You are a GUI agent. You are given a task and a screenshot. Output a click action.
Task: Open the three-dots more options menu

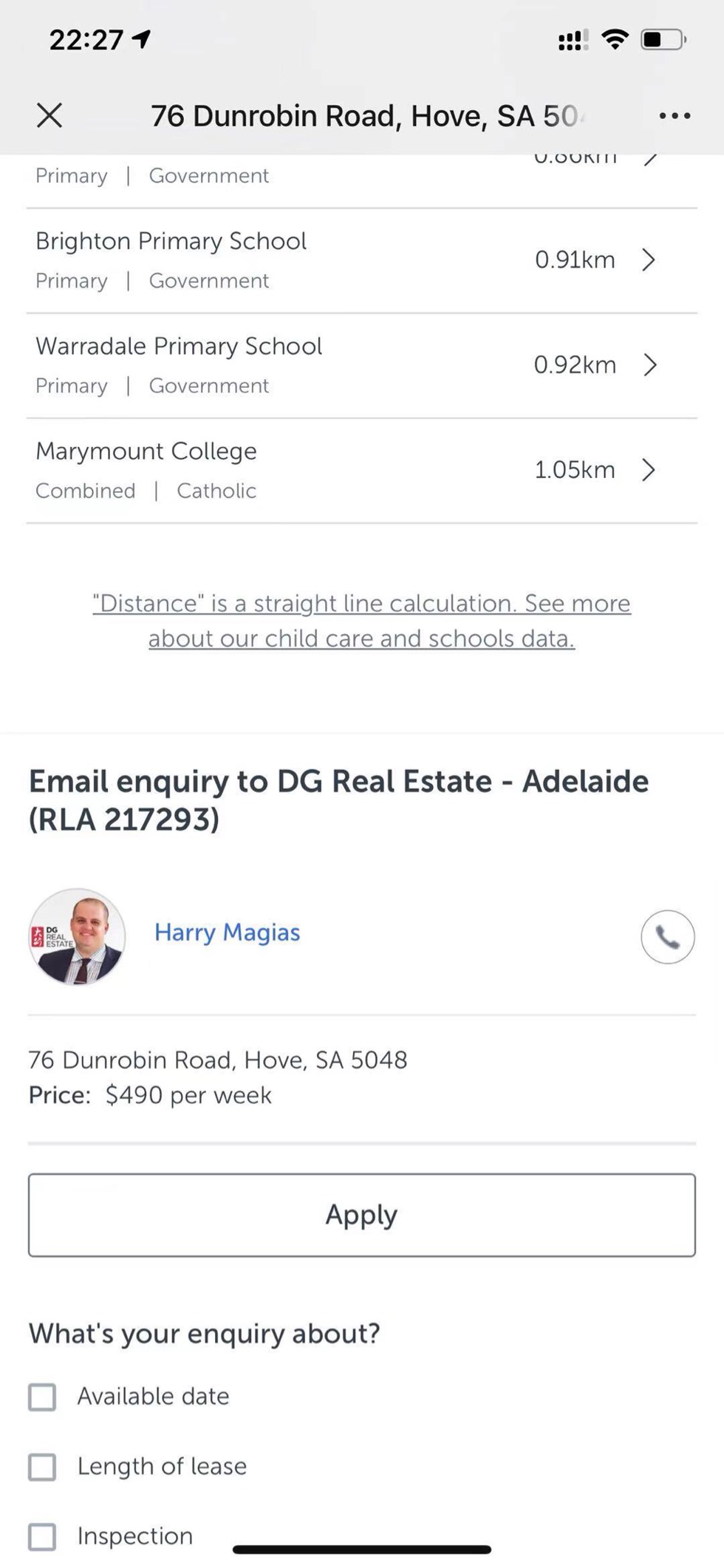(675, 116)
